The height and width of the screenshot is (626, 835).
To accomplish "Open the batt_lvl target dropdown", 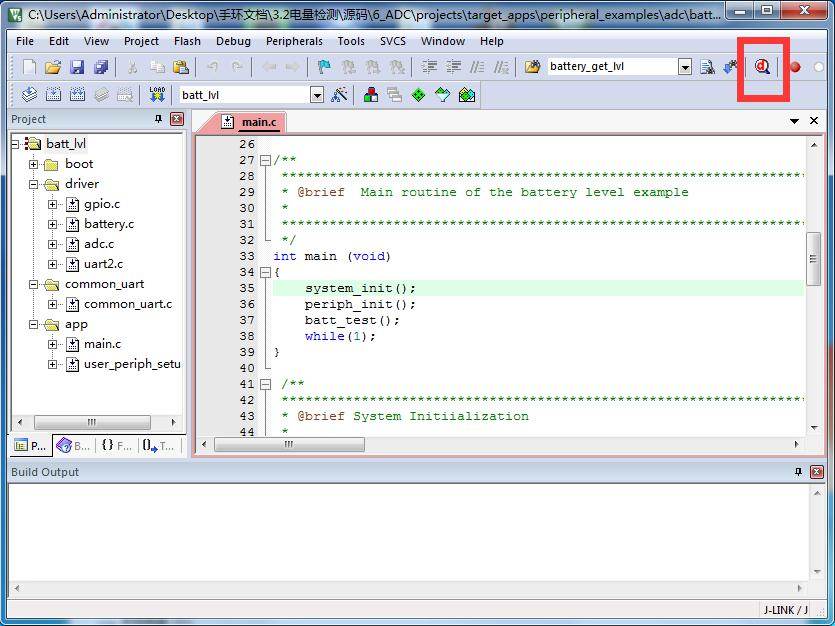I will [317, 95].
